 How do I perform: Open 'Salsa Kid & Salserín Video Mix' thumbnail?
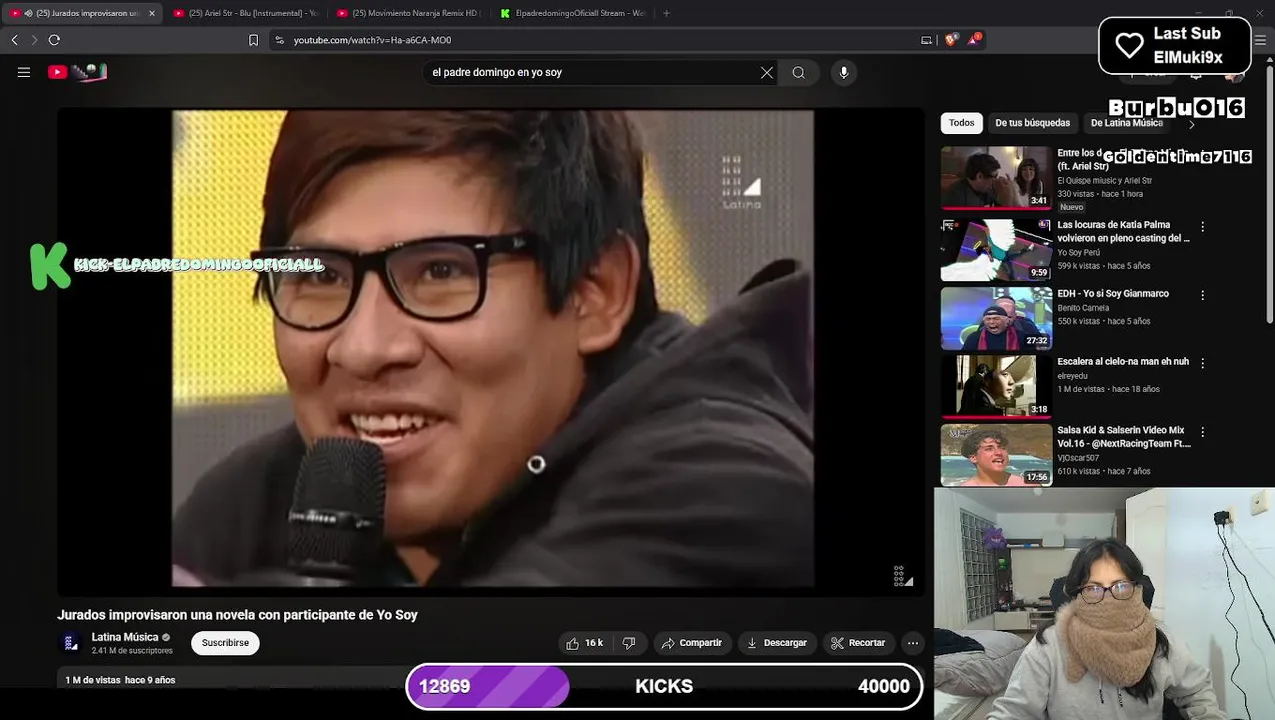[996, 455]
